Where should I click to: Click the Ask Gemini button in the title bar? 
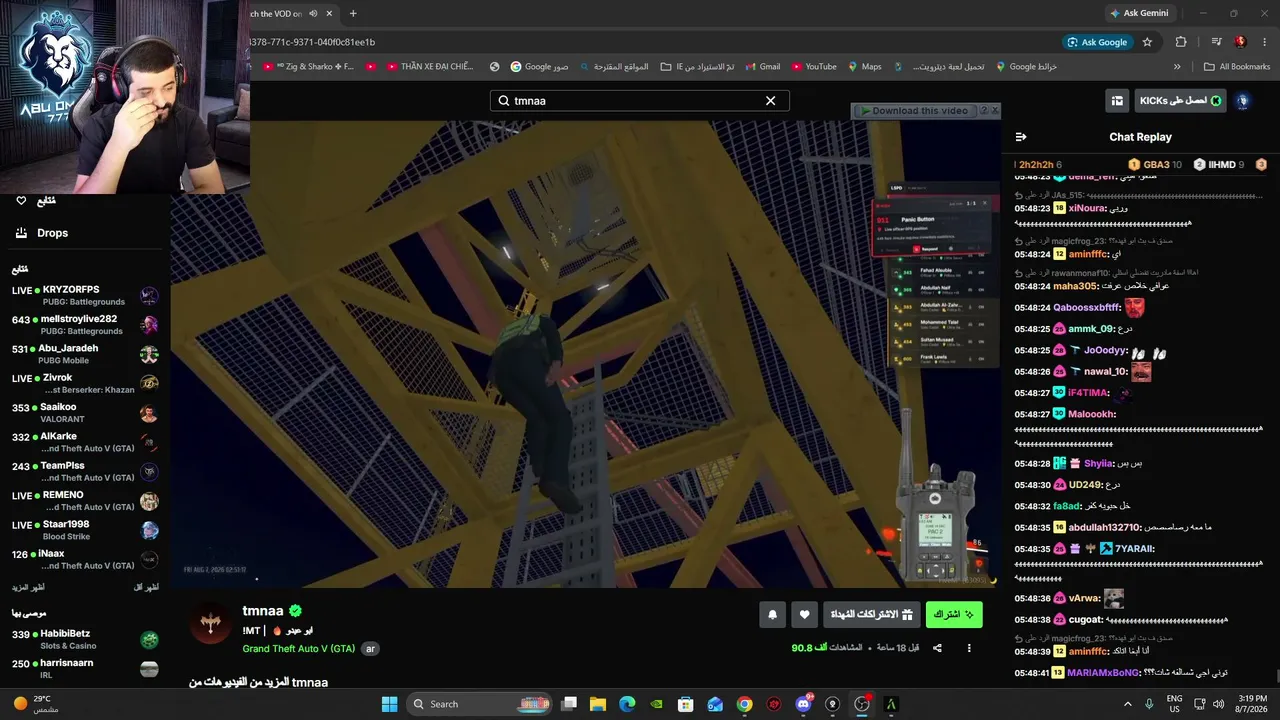[1138, 13]
